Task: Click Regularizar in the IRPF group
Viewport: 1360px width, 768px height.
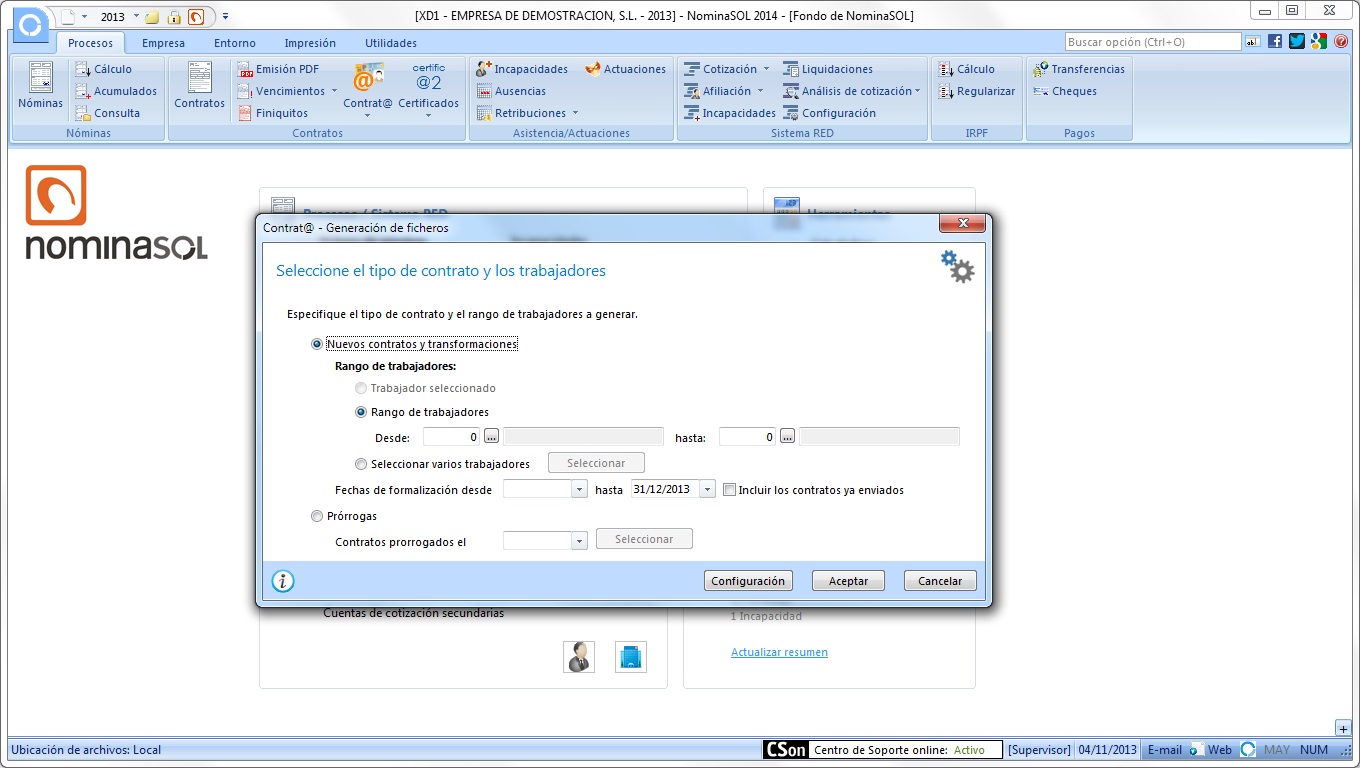Action: (976, 91)
